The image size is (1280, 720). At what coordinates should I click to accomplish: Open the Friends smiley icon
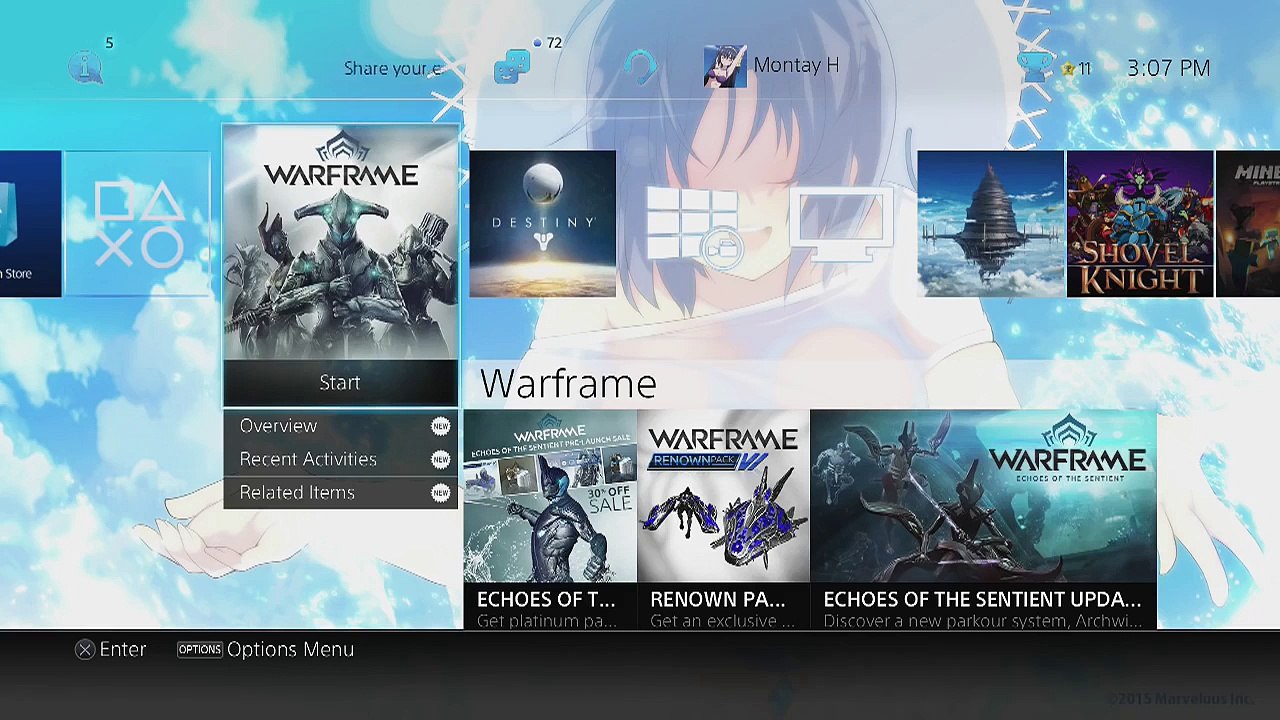(512, 68)
